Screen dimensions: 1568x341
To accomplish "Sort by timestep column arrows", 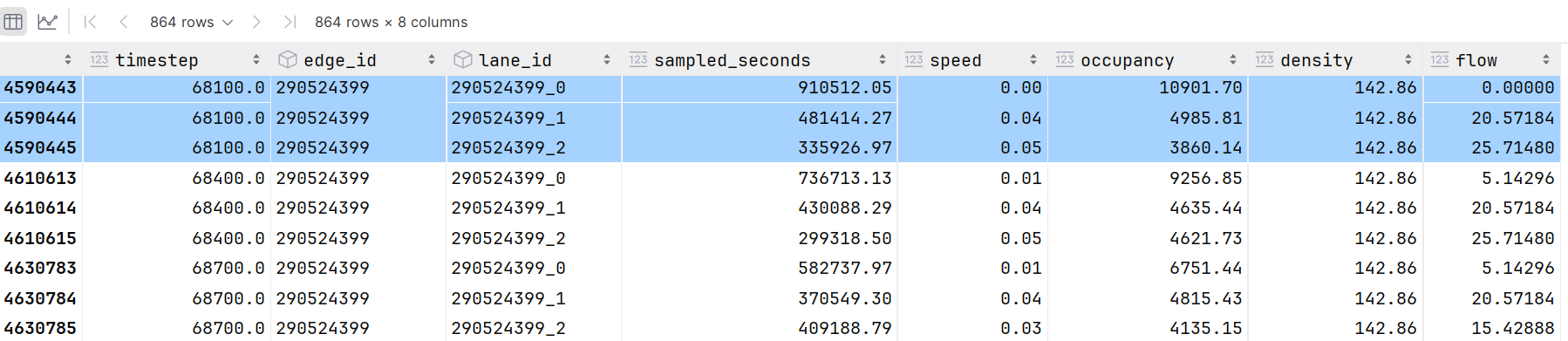I will (256, 59).
